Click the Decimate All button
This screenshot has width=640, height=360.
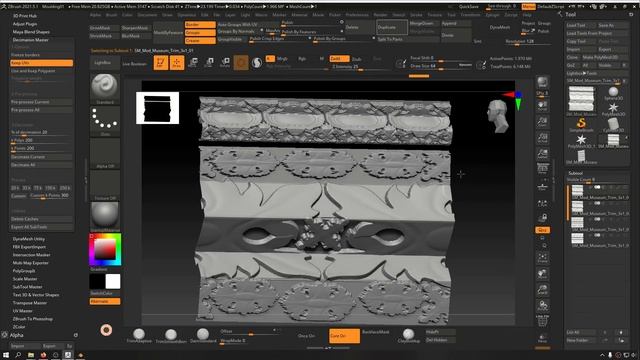(x=41, y=165)
